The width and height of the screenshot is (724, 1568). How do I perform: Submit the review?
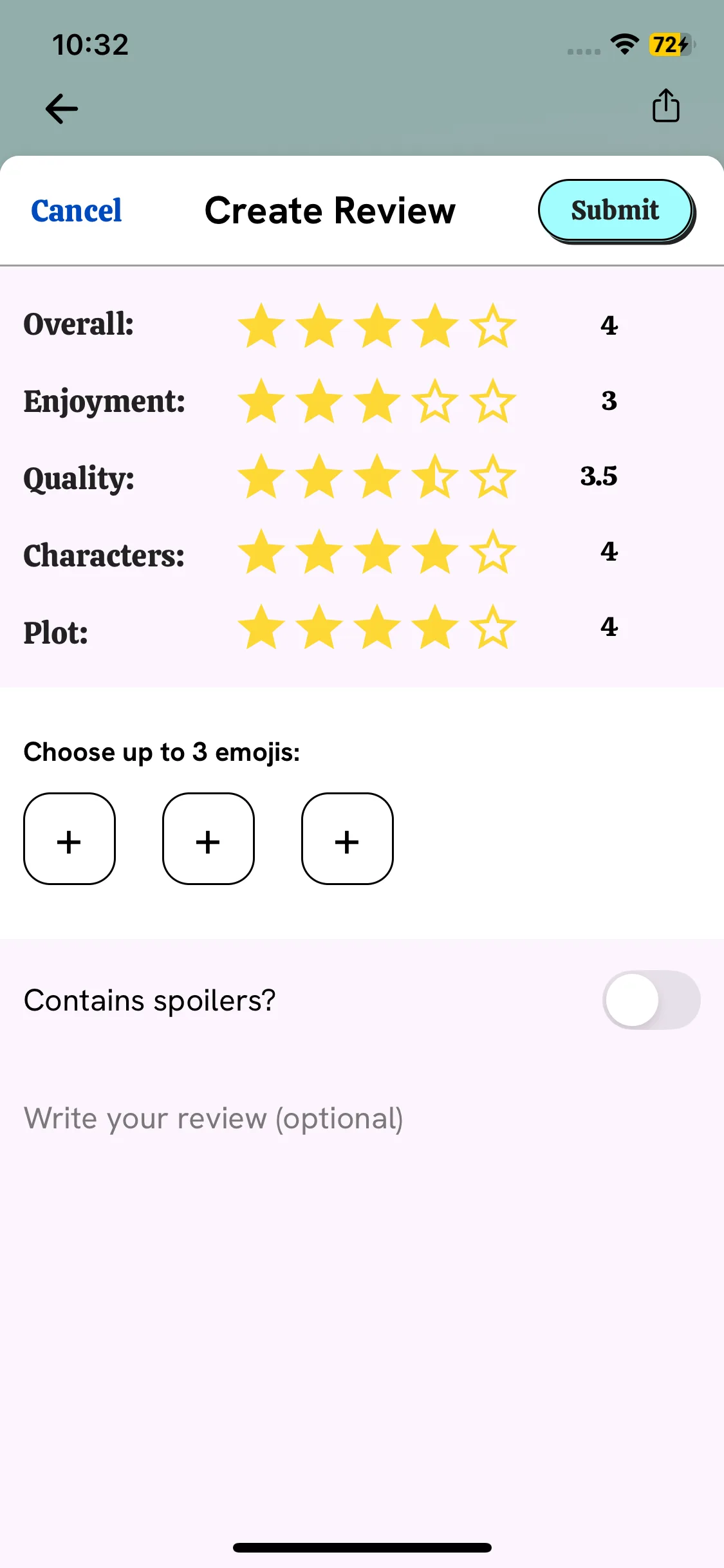tap(615, 210)
